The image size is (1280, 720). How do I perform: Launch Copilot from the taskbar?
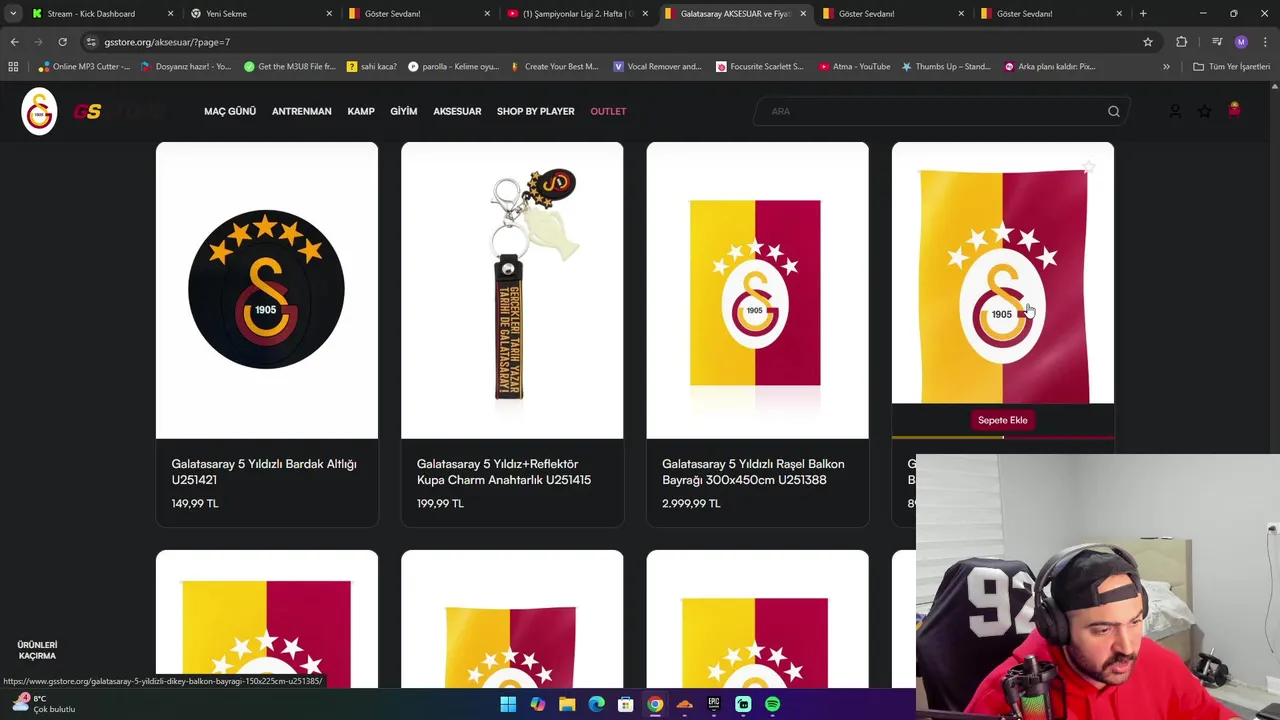(x=538, y=704)
